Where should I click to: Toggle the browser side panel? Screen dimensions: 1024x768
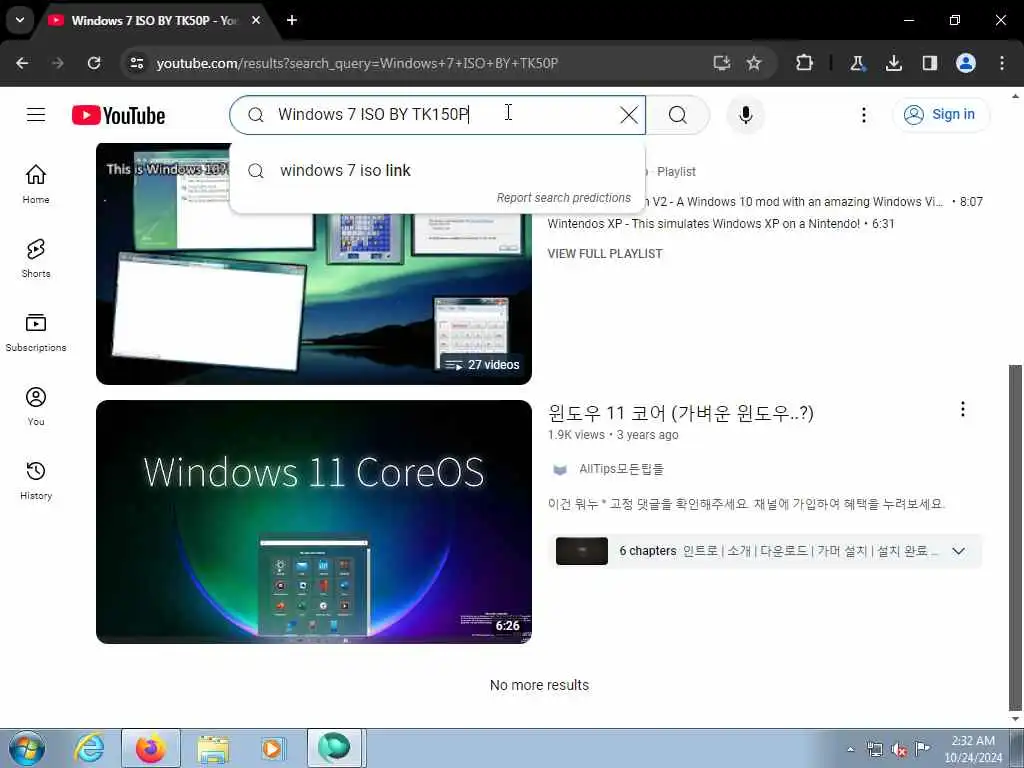[930, 63]
